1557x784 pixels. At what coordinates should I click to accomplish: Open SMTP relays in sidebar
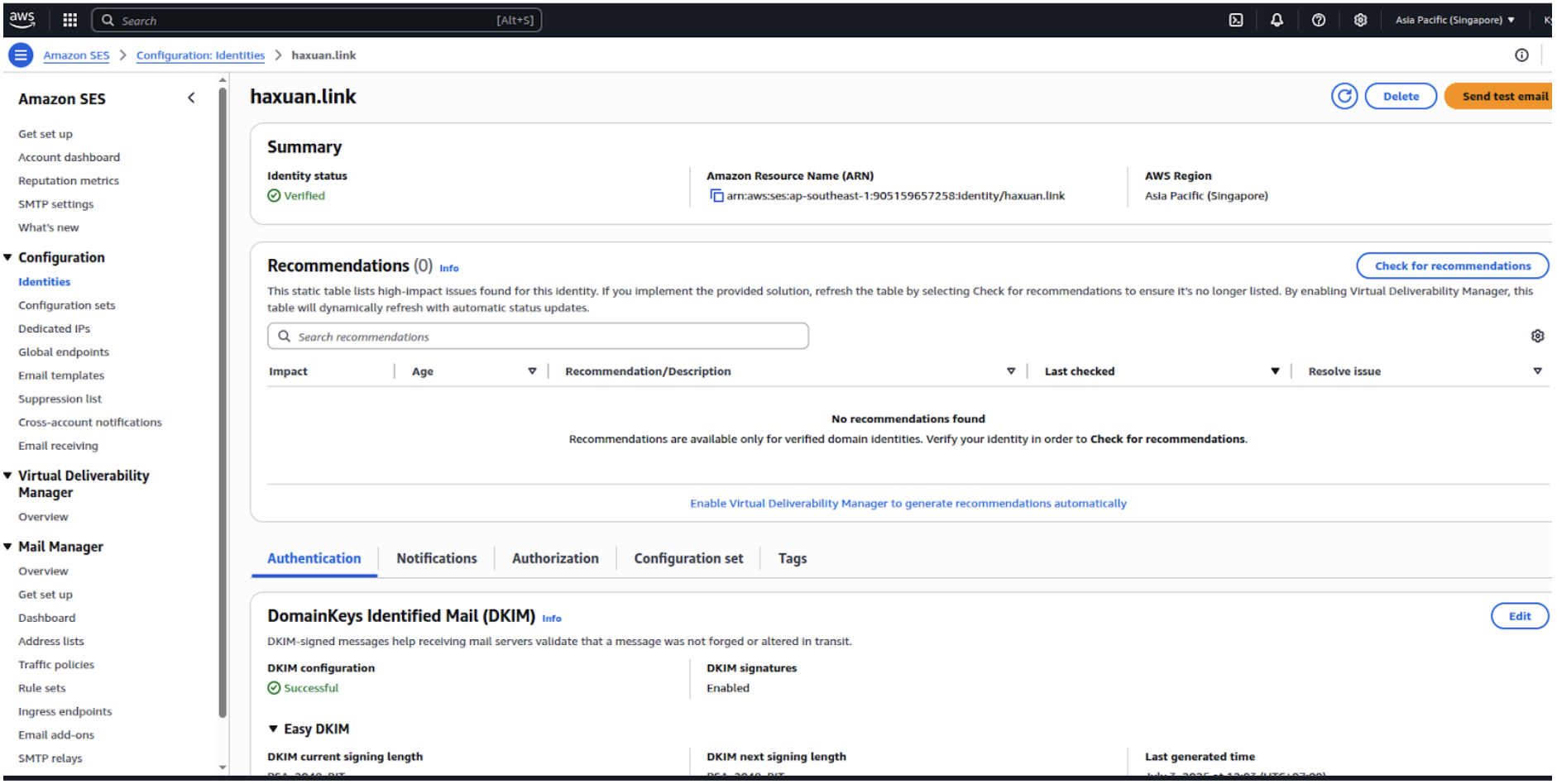50,758
